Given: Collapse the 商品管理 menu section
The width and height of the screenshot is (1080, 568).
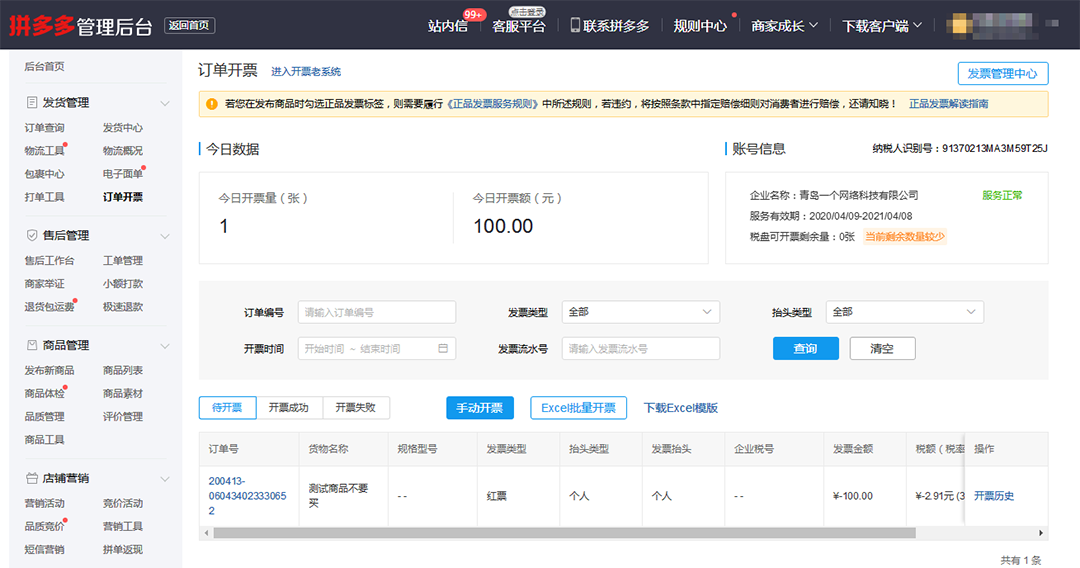Looking at the screenshot, I should pyautogui.click(x=165, y=346).
